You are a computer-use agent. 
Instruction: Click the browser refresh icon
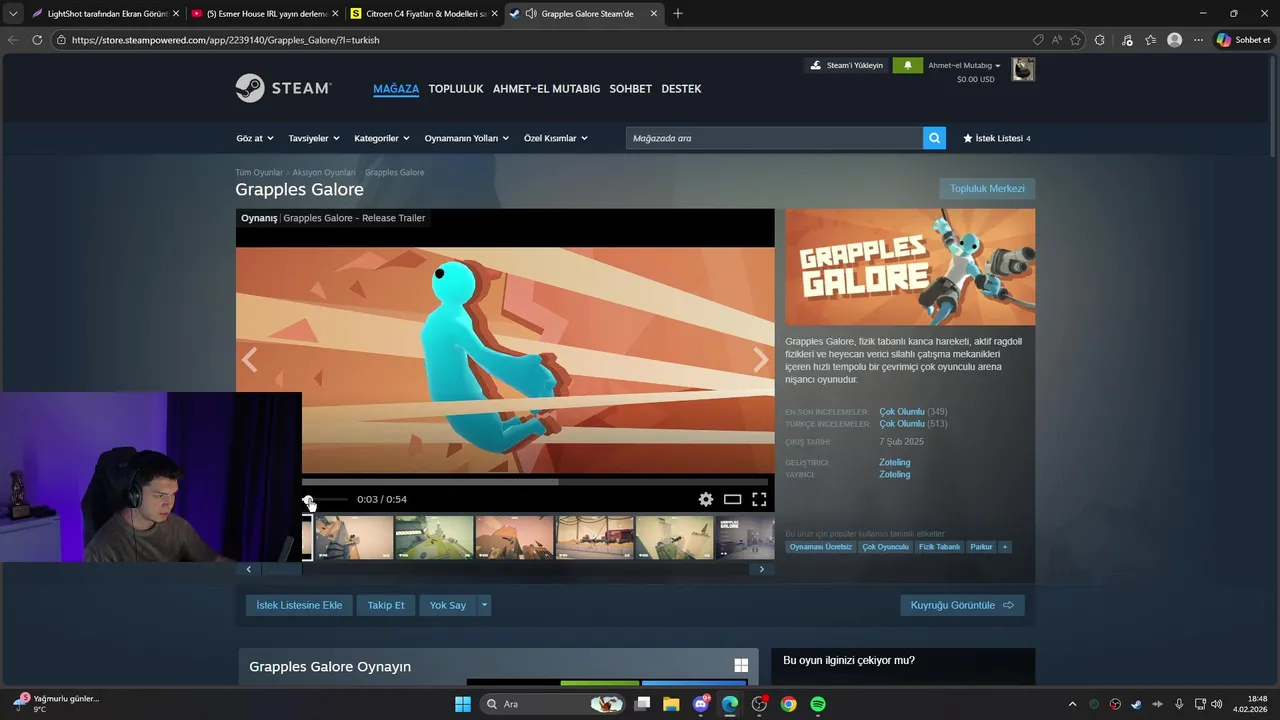pyautogui.click(x=37, y=40)
